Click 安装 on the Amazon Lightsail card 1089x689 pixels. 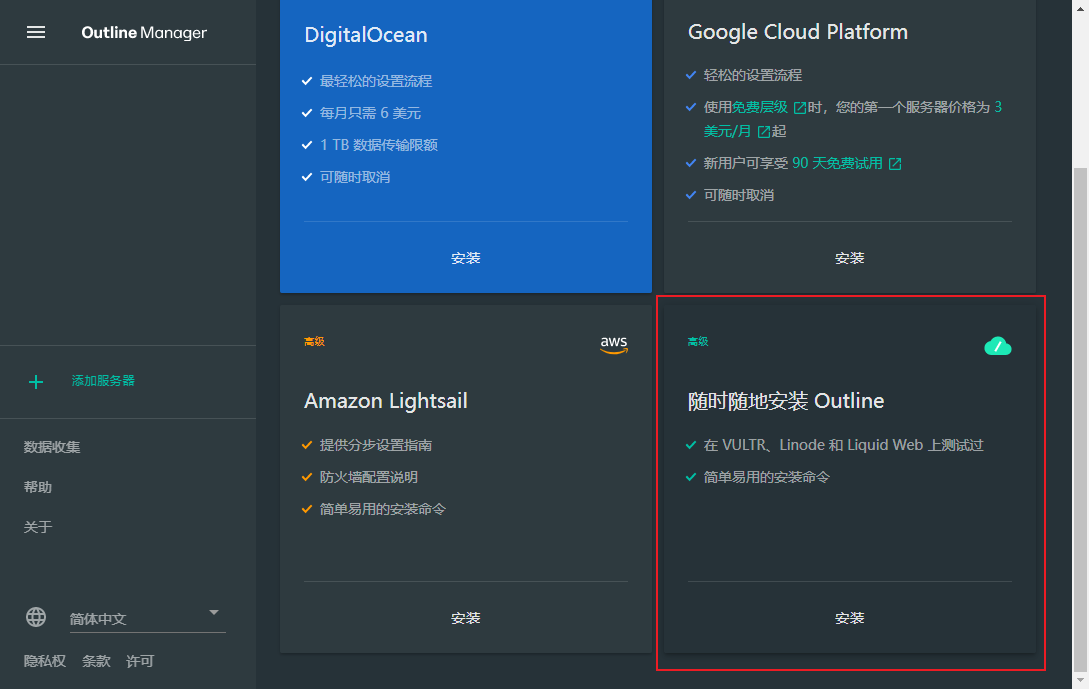pos(465,618)
